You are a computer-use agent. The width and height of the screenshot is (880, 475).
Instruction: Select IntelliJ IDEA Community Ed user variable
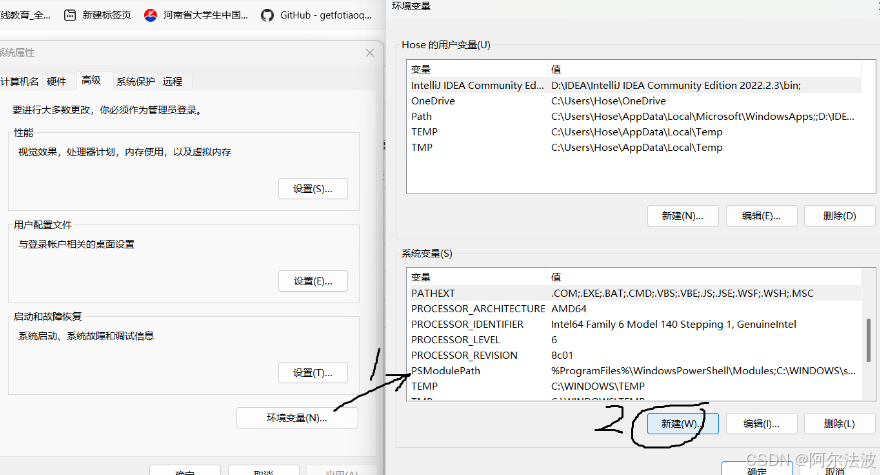[x=634, y=85]
